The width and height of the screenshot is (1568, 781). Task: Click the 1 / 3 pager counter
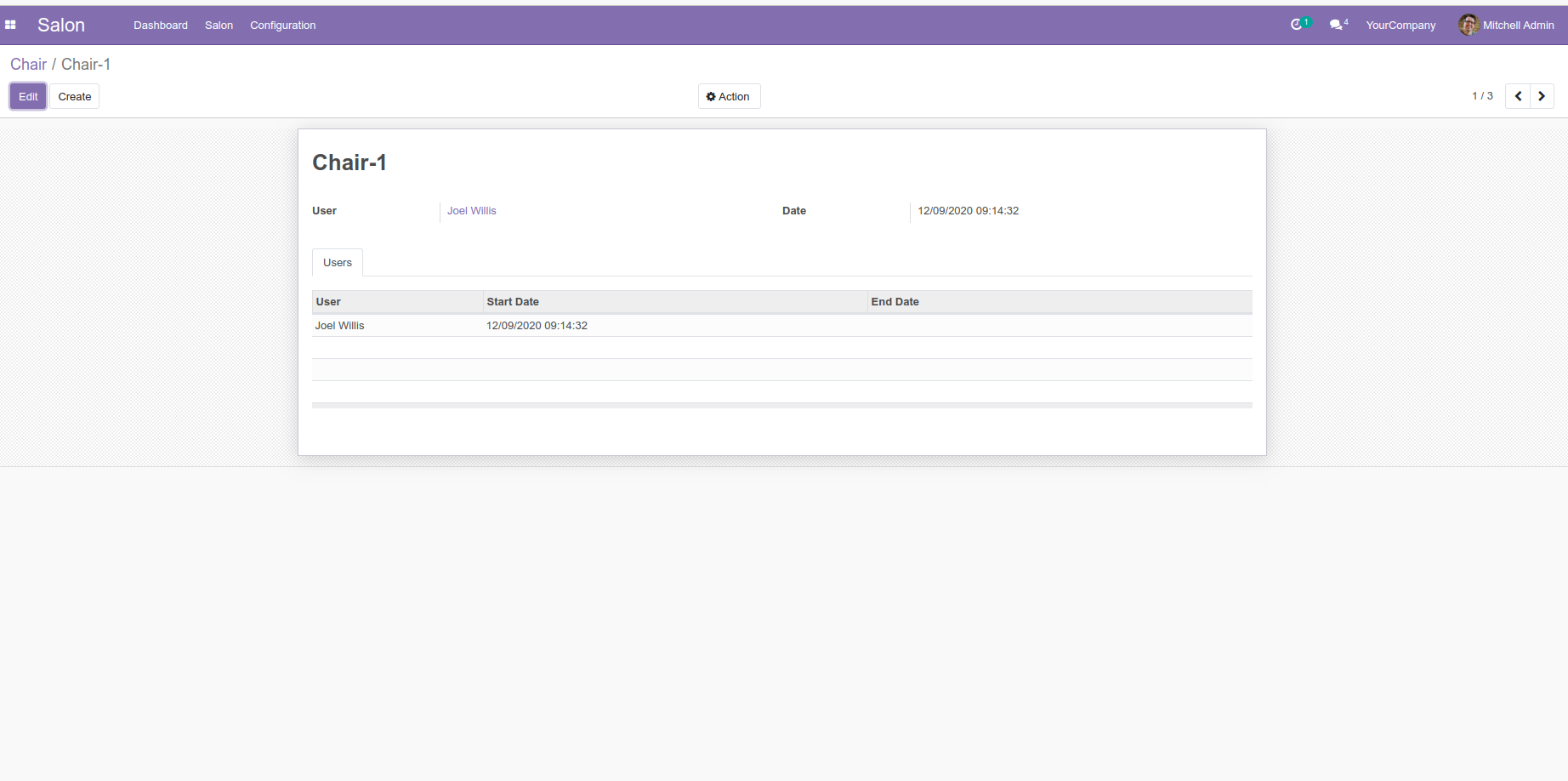click(1482, 96)
